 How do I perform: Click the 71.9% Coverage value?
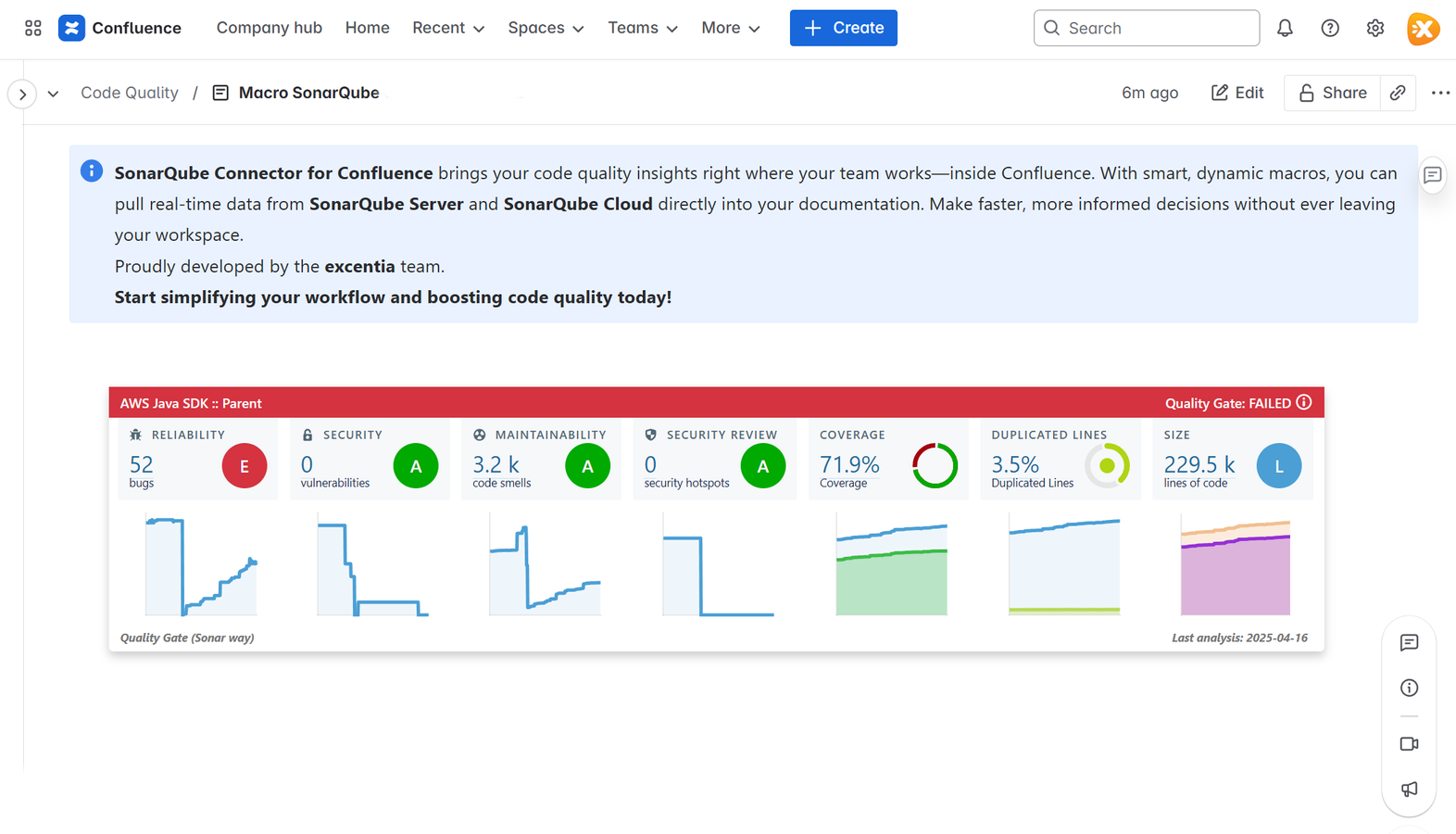pyautogui.click(x=849, y=464)
